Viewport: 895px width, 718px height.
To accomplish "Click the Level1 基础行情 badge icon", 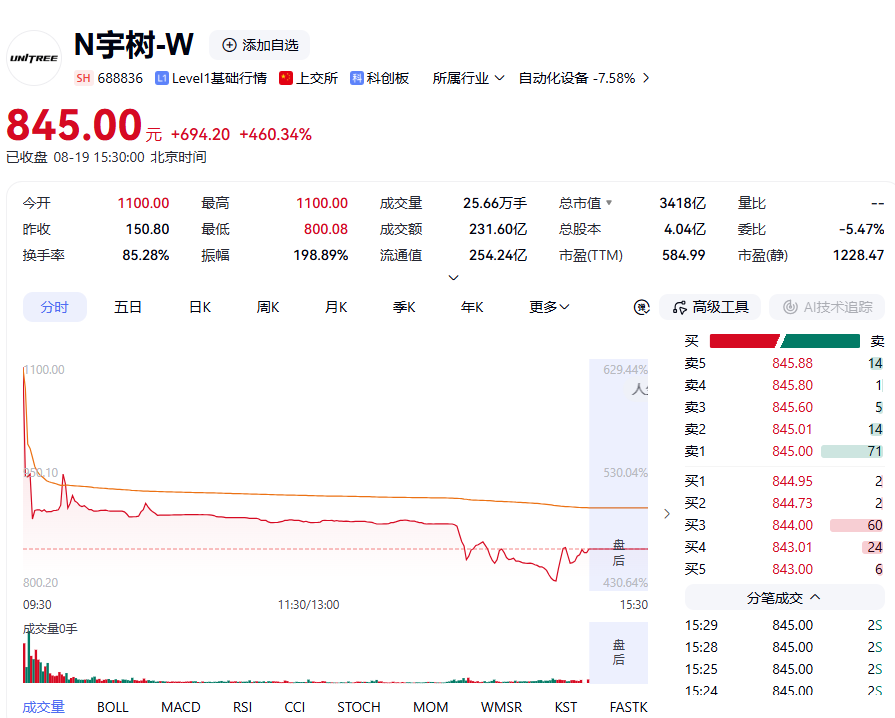I will pos(162,78).
